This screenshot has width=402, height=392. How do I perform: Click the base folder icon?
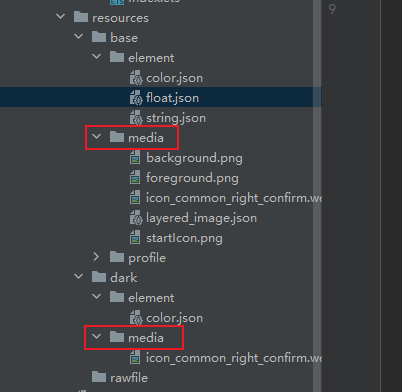[x=99, y=37]
